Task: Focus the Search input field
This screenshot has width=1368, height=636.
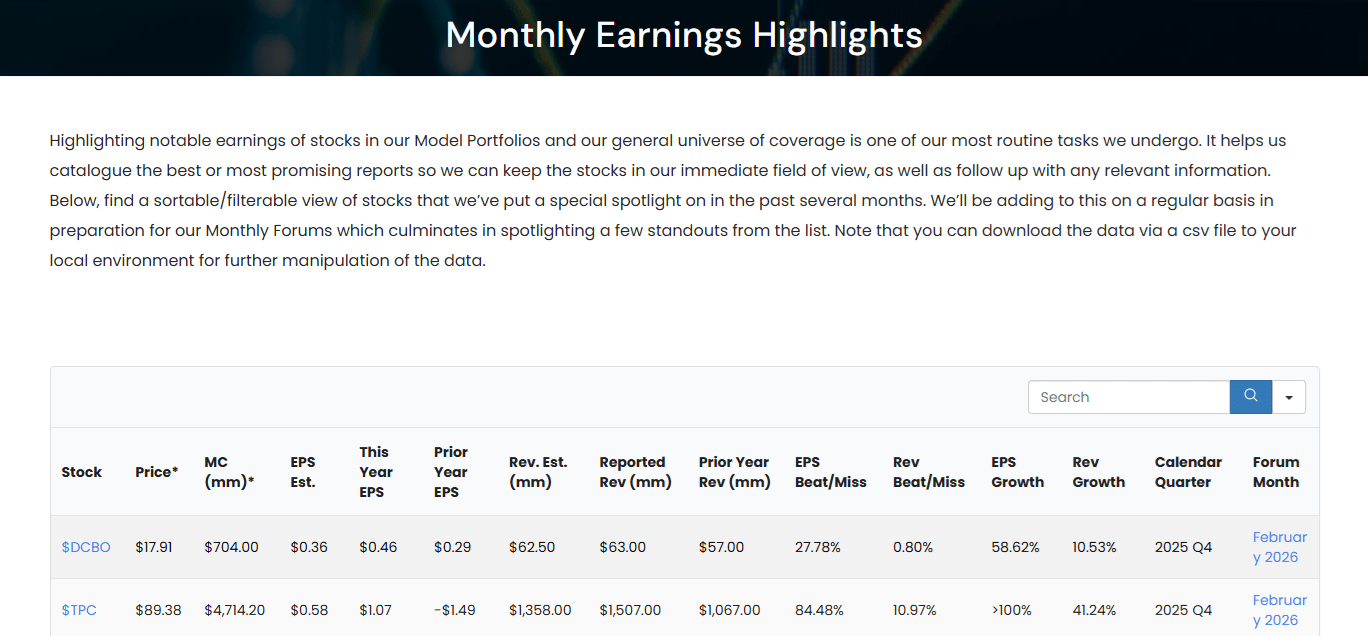Action: [x=1128, y=397]
